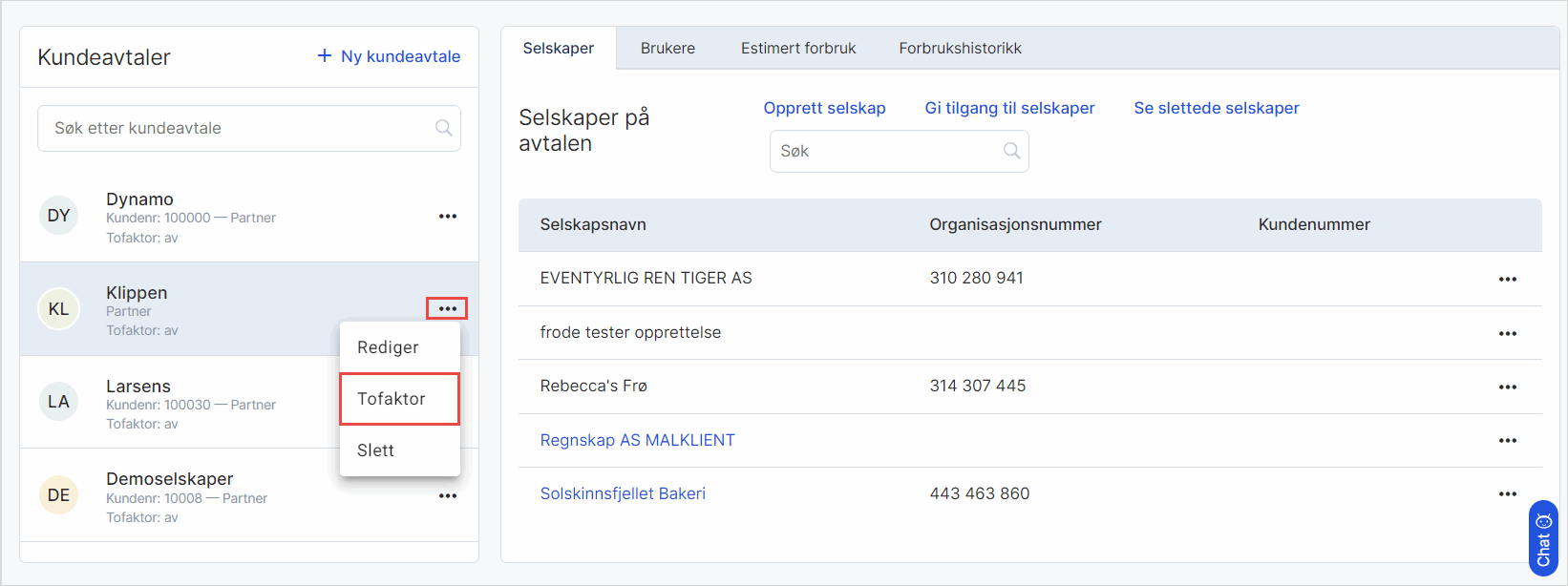Open options for Solskinnsfjellet Bakeri row
The height and width of the screenshot is (586, 1568).
tap(1507, 494)
